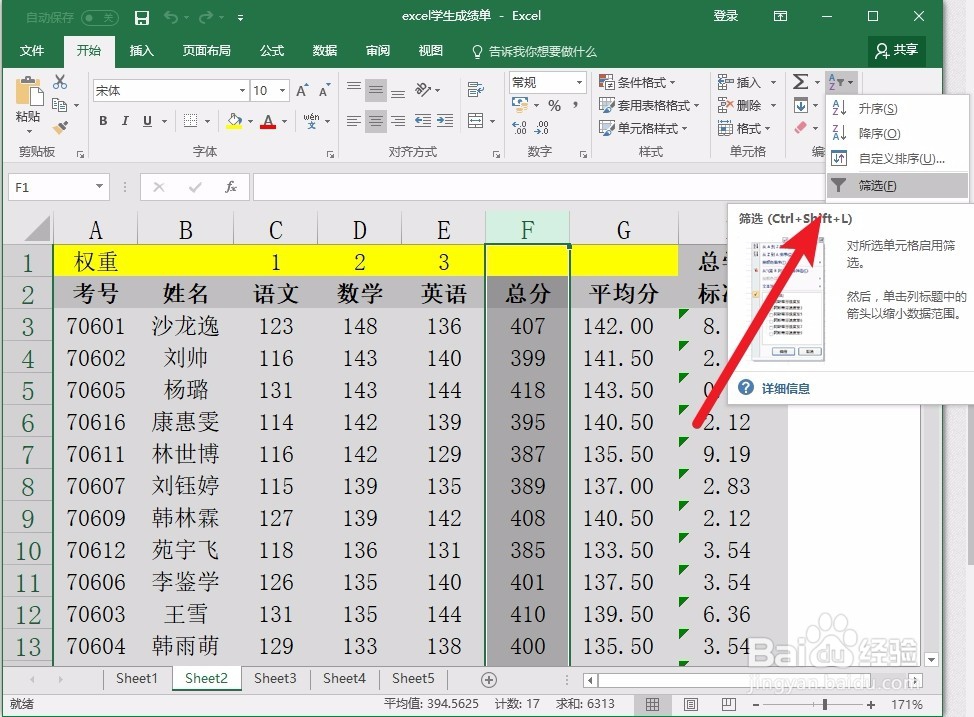Select the Format Painter brush icon
Image resolution: width=974 pixels, height=717 pixels.
pyautogui.click(x=60, y=128)
